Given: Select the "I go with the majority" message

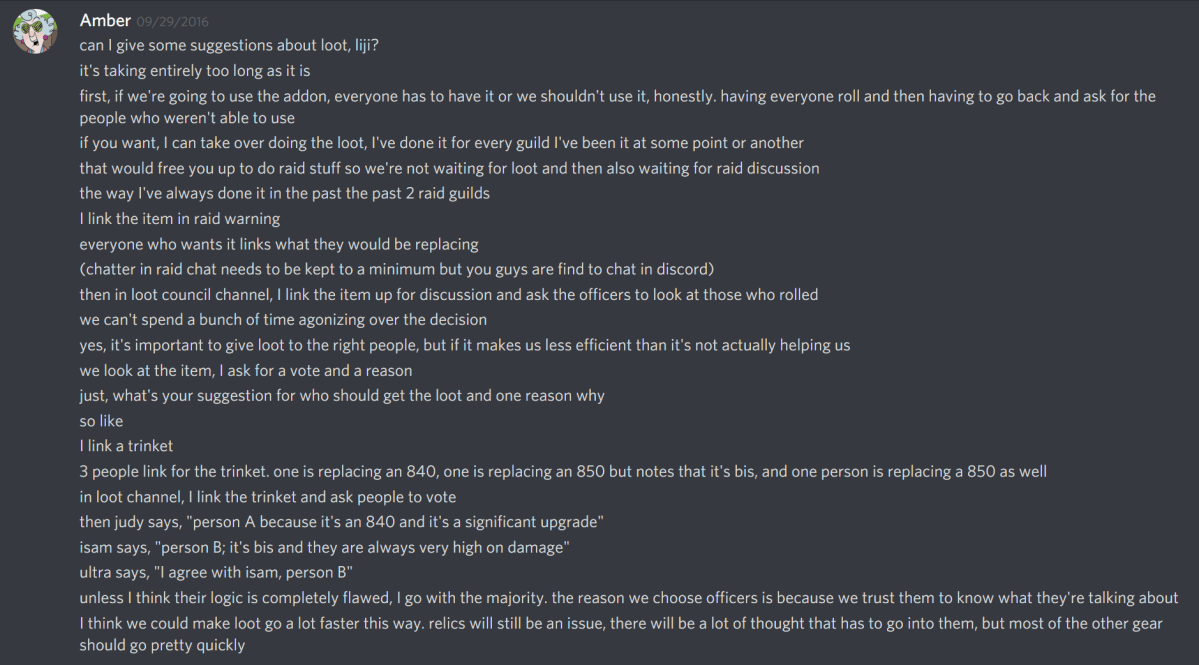Looking at the screenshot, I should [629, 598].
